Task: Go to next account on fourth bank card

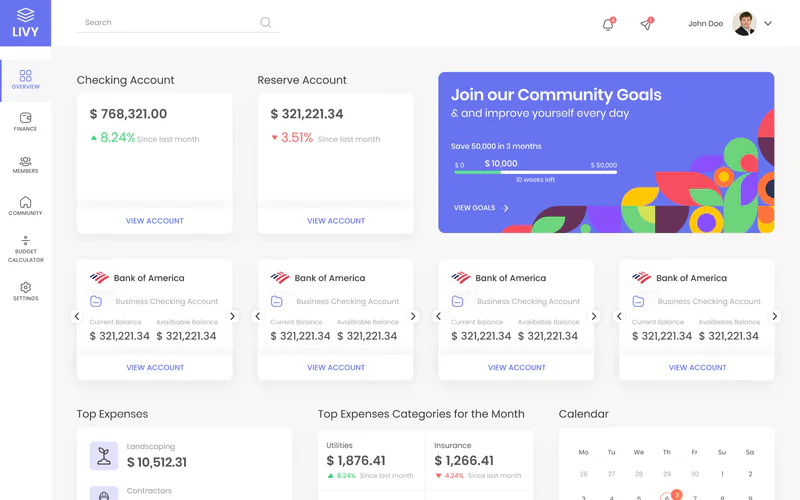Action: click(774, 316)
